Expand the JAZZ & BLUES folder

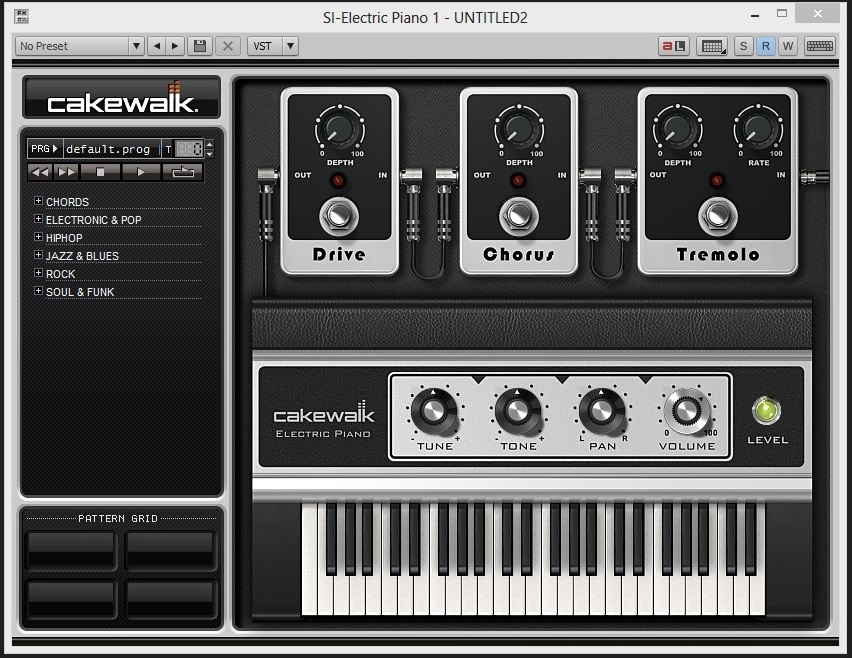[38, 254]
